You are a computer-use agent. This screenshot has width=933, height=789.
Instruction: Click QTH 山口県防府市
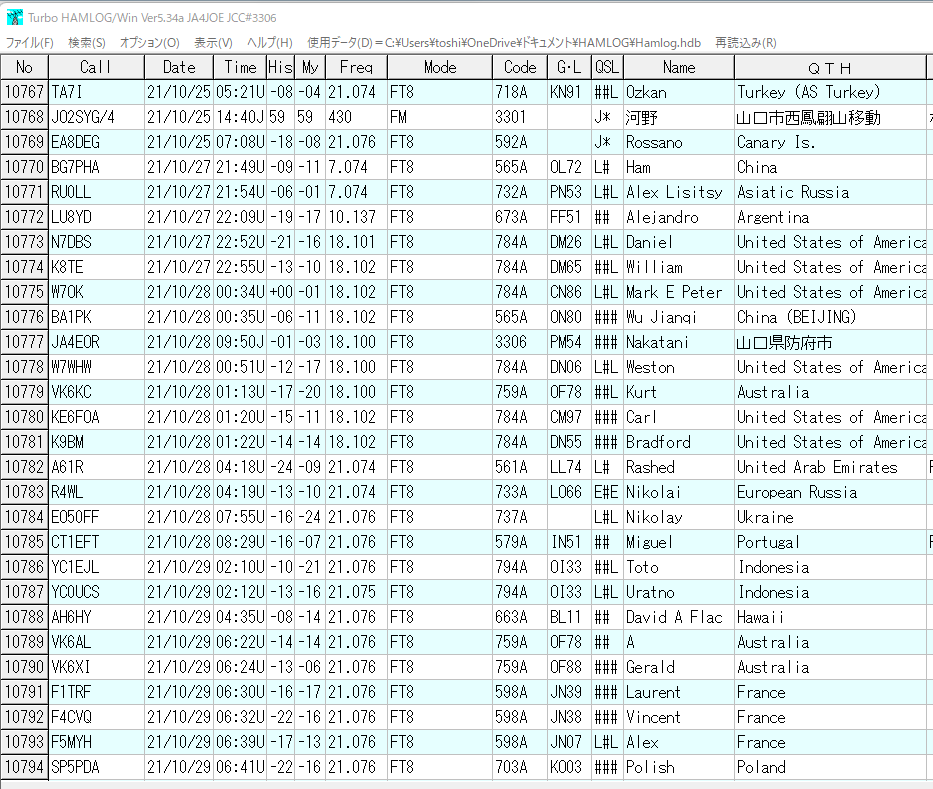pyautogui.click(x=784, y=342)
